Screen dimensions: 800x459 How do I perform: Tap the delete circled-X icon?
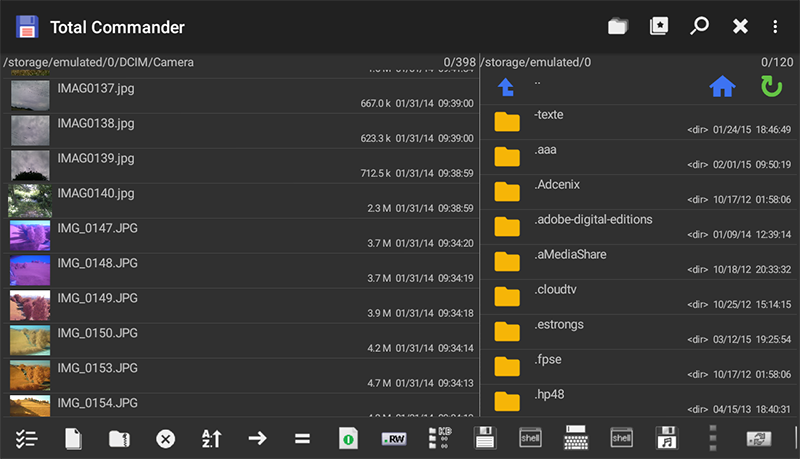[165, 439]
